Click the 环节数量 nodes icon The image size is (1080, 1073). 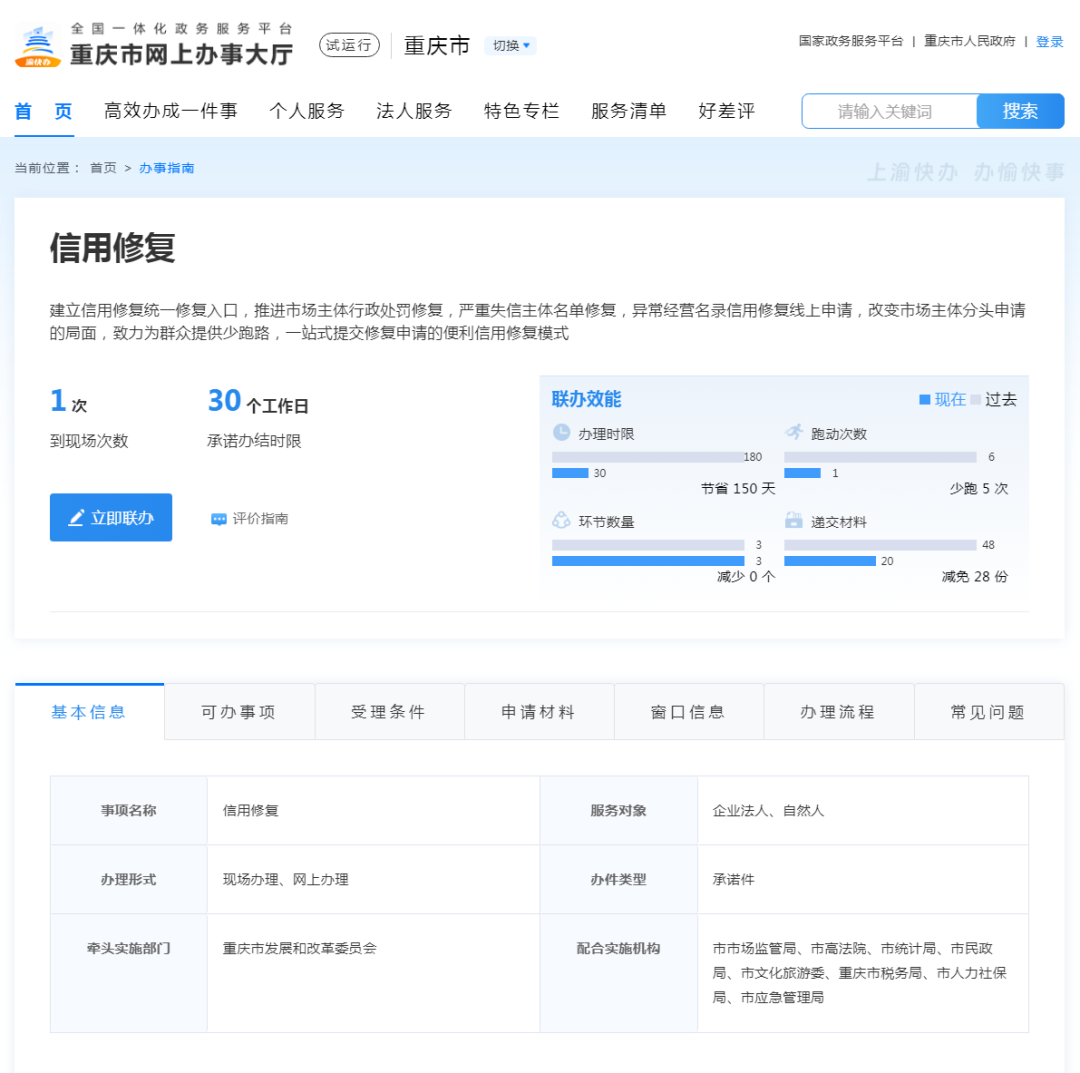(561, 521)
